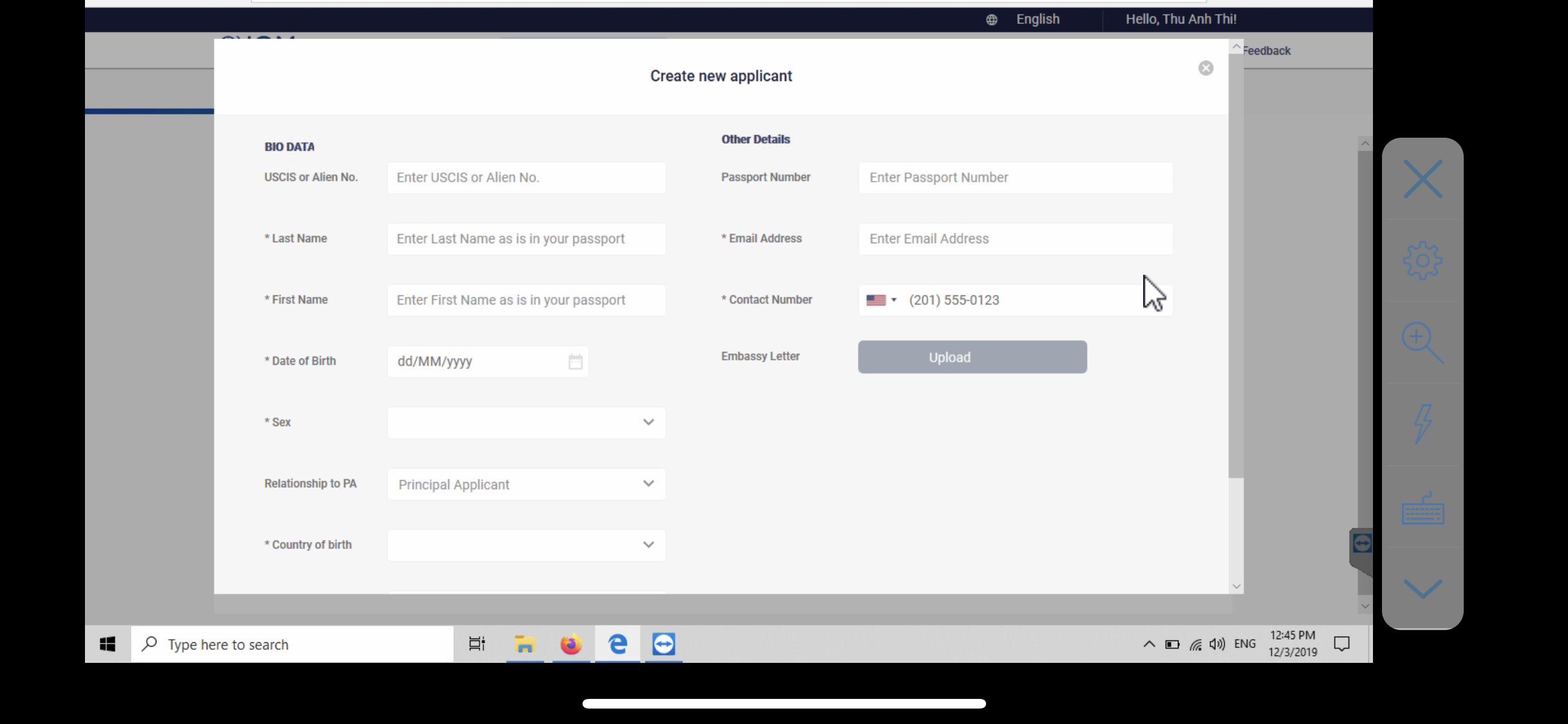
Task: Open the calendar picker for Date of Birth
Action: tap(575, 362)
